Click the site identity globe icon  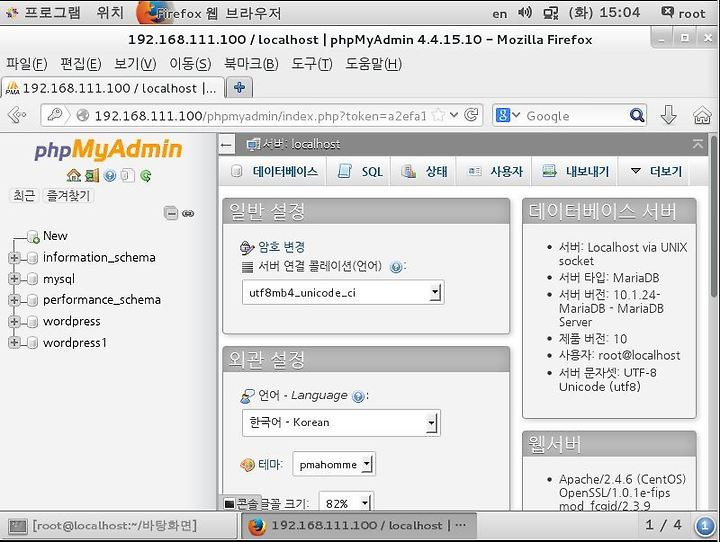(83, 115)
